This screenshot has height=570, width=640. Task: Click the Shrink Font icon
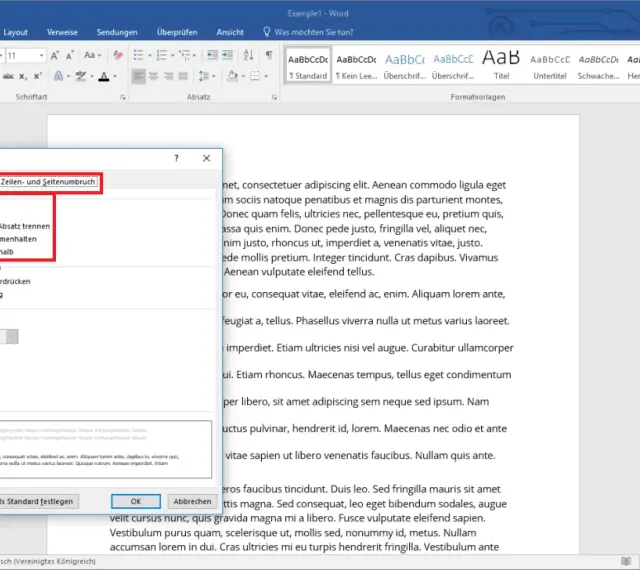70,56
